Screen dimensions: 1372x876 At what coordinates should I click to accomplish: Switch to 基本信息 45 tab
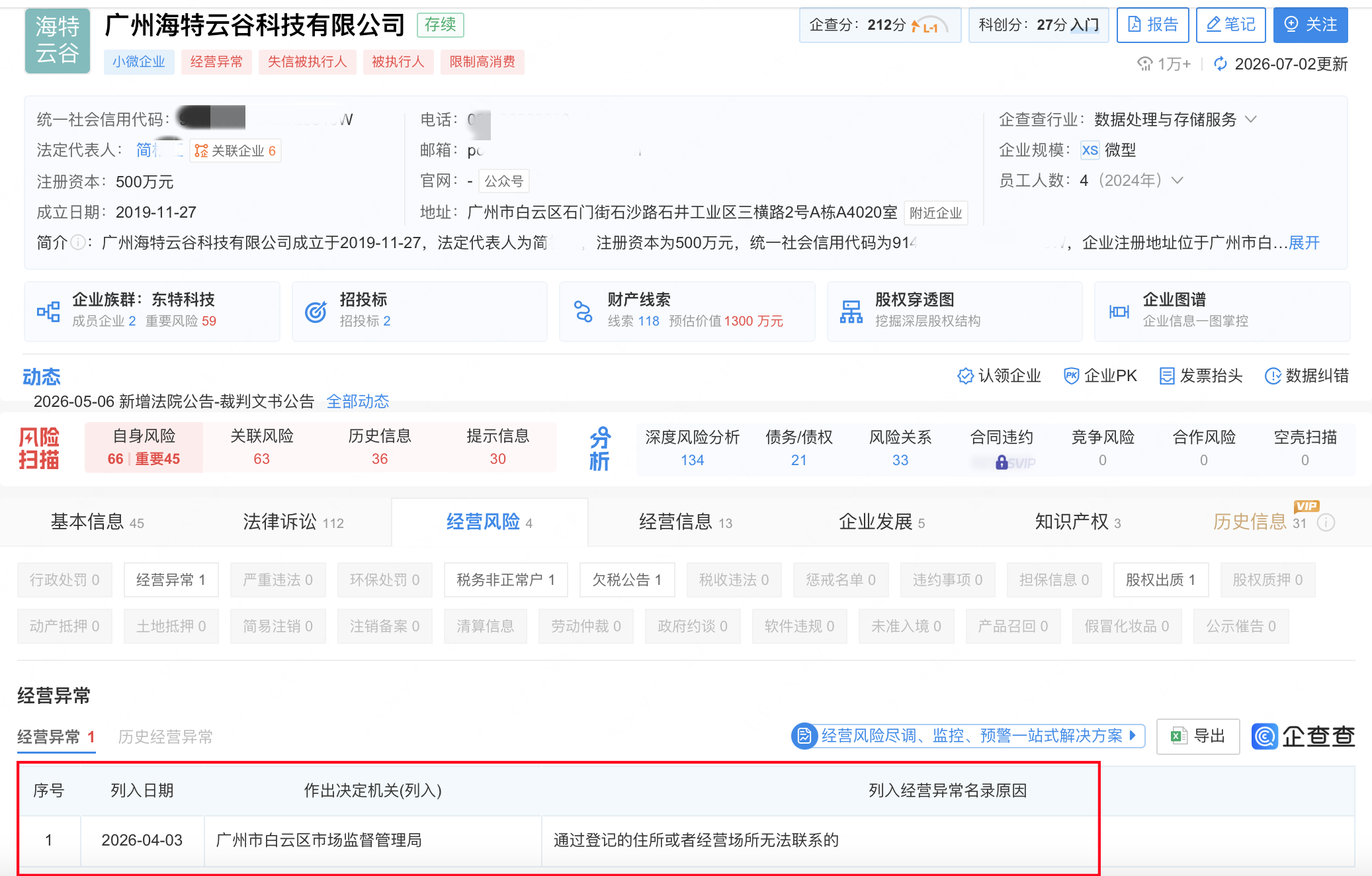pos(97,522)
